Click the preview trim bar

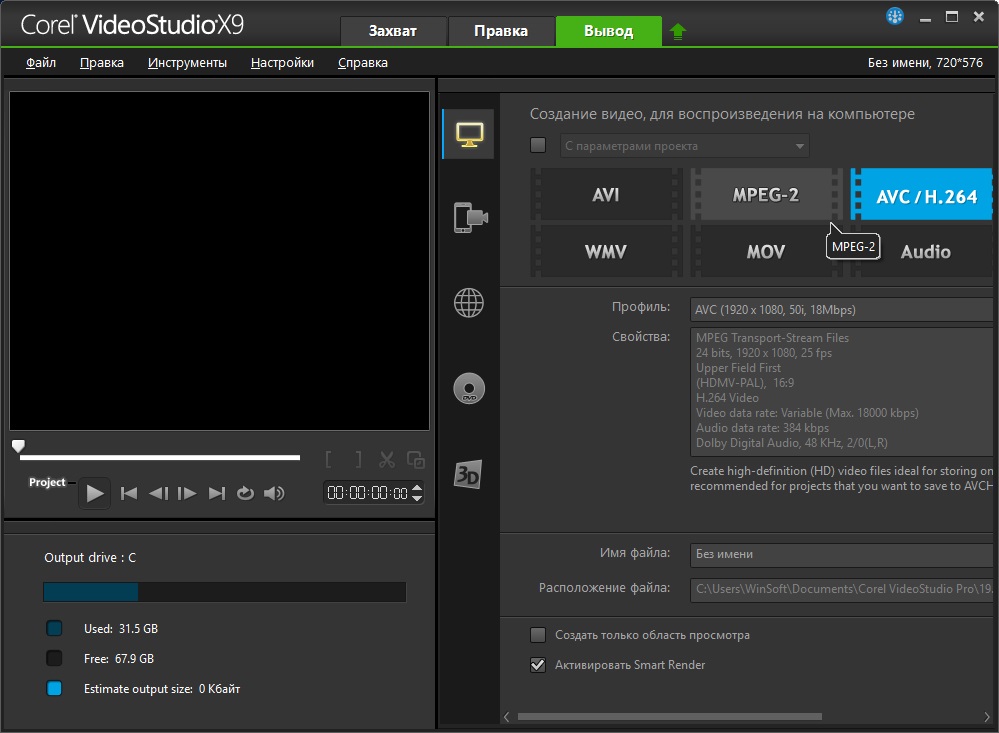[160, 457]
